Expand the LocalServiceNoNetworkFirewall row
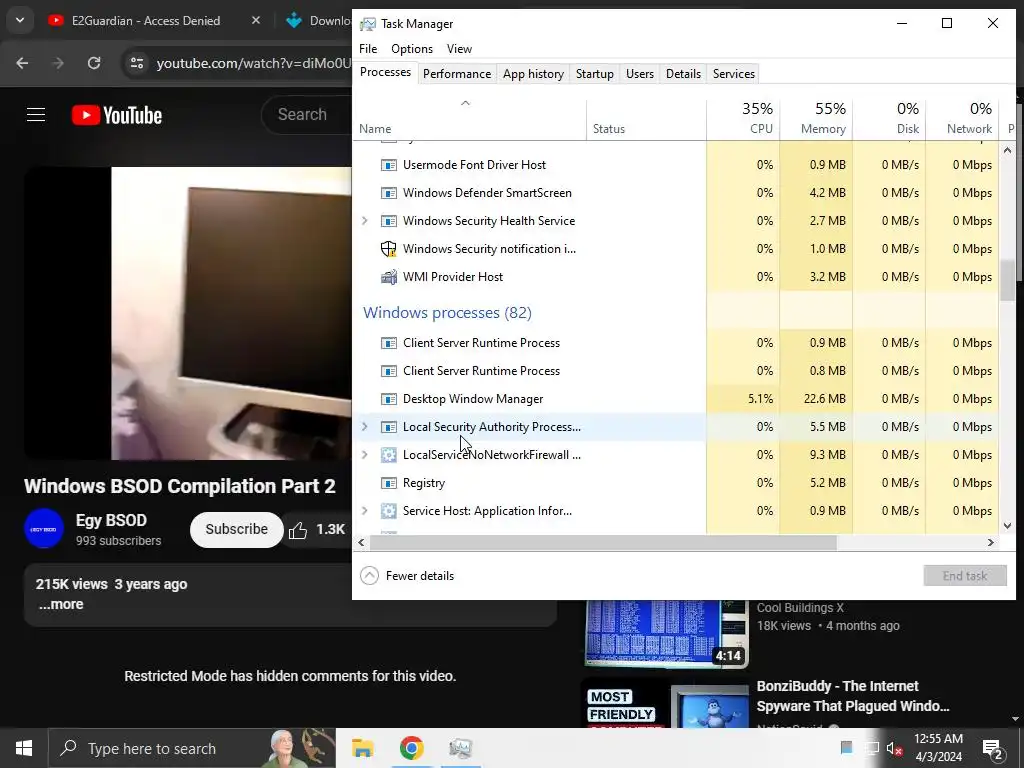 tap(365, 455)
